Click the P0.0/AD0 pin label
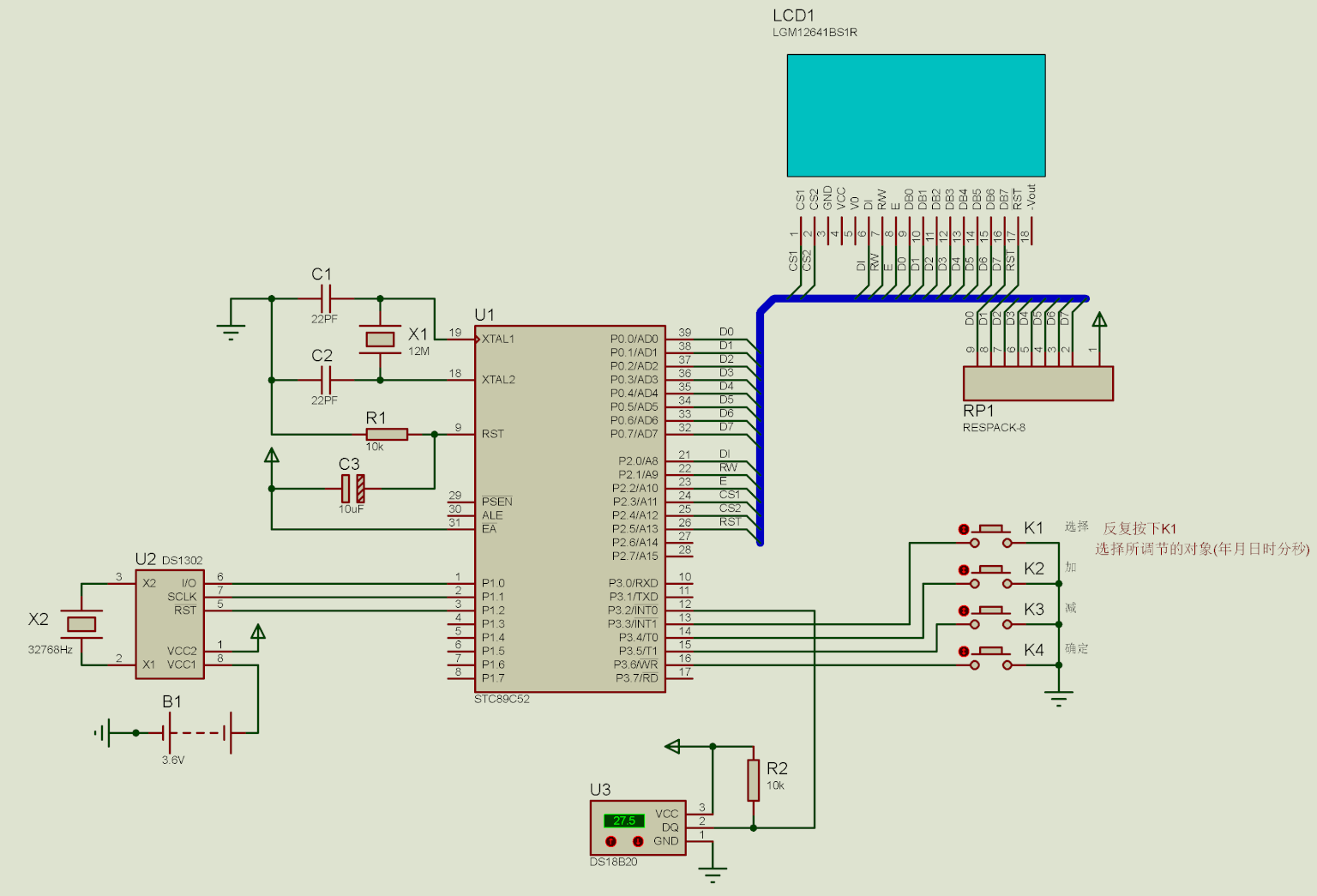Image resolution: width=1317 pixels, height=896 pixels. [634, 340]
